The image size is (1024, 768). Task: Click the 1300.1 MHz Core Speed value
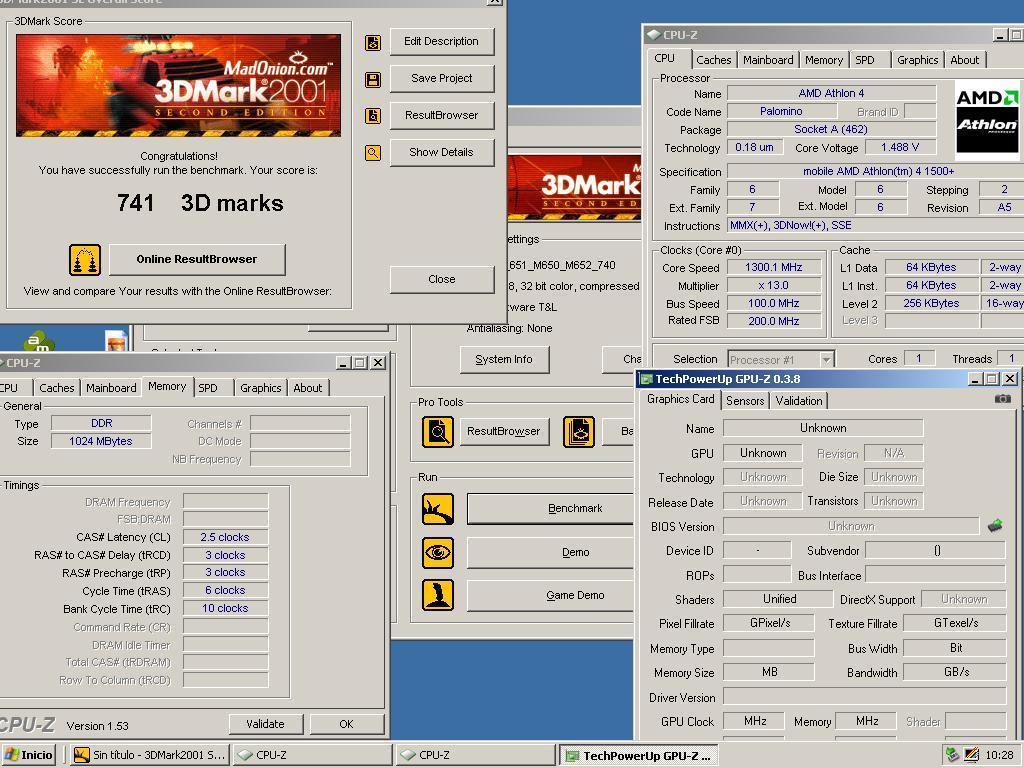pyautogui.click(x=773, y=268)
